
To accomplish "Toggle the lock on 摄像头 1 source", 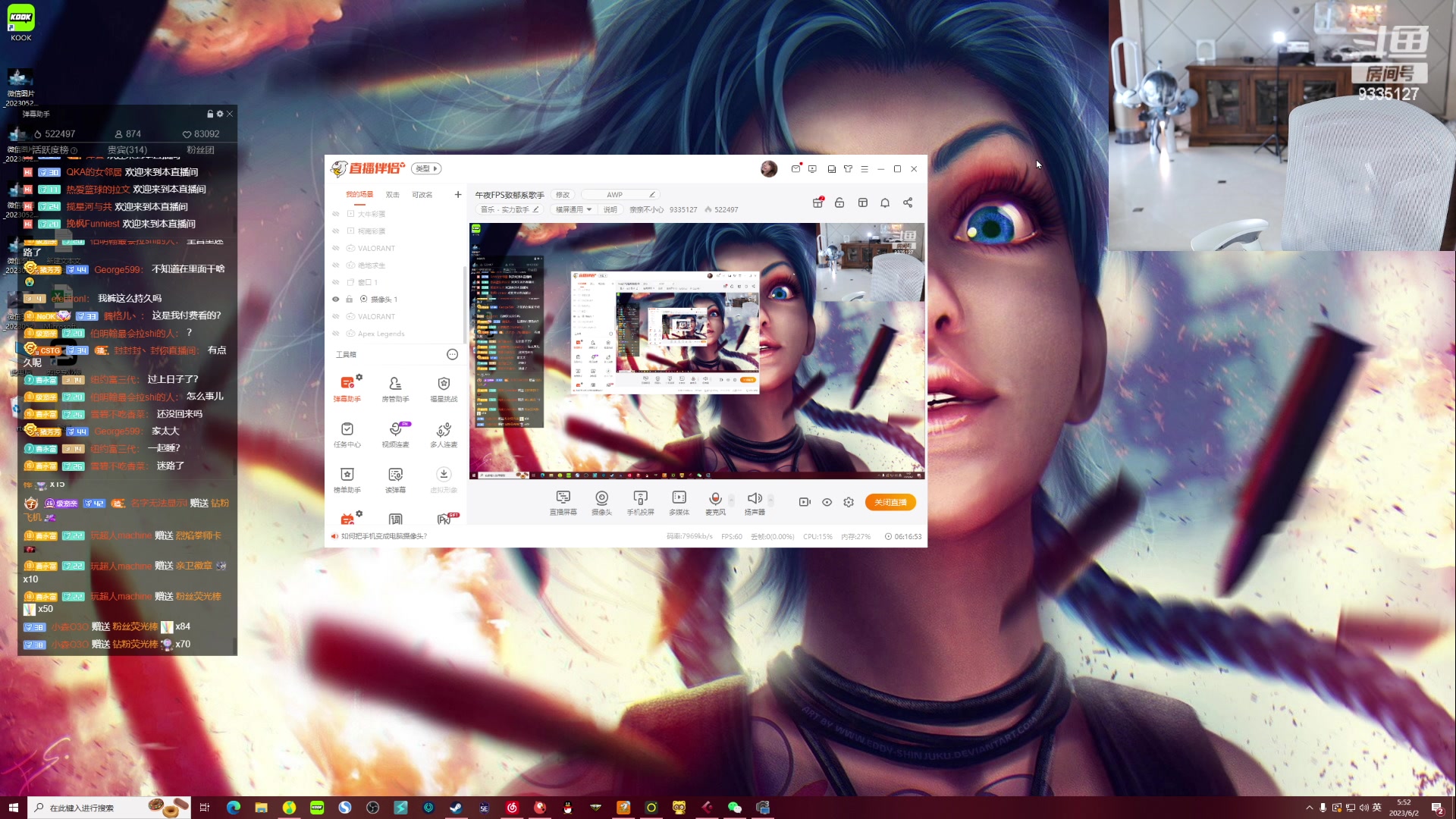I will click(x=350, y=299).
